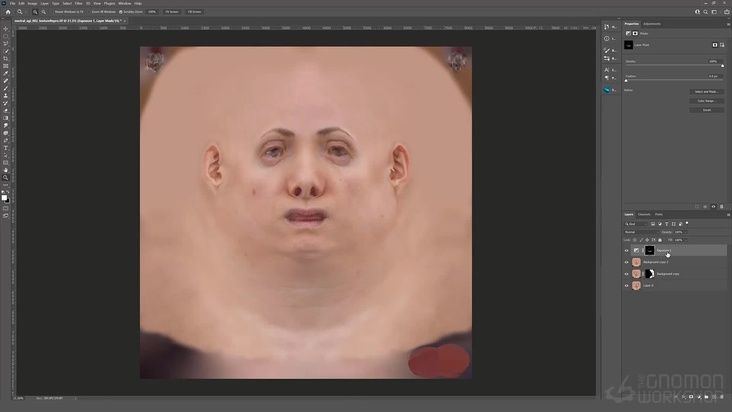Hide the Background copy layer
Image resolution: width=732 pixels, height=412 pixels.
pos(626,274)
